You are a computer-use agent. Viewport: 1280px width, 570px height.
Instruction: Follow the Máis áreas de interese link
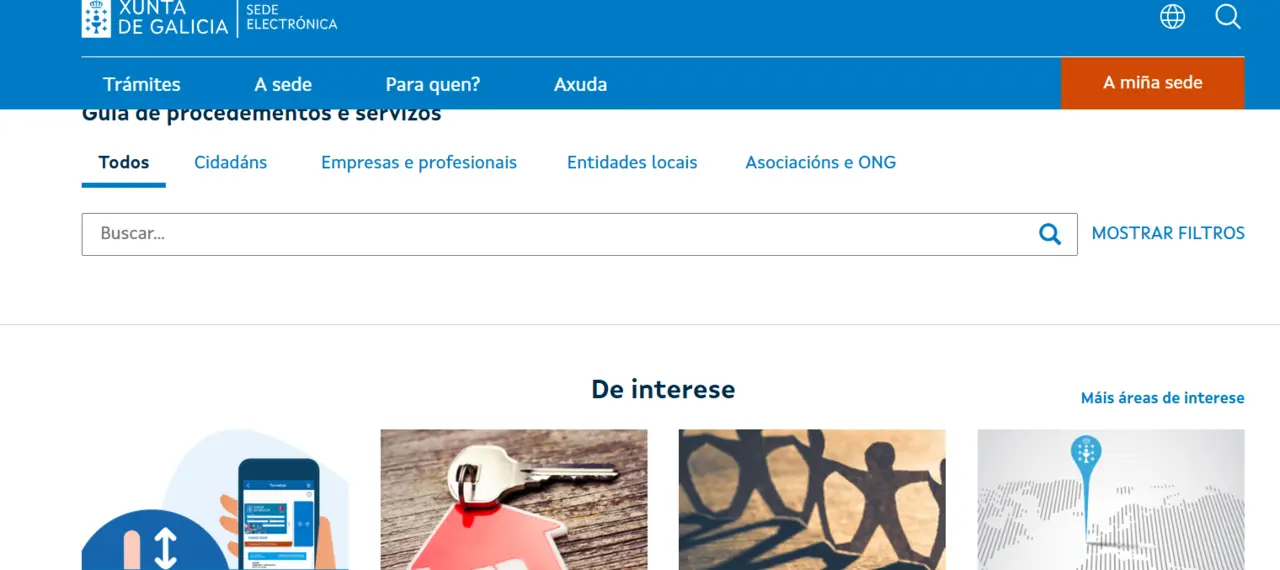click(1163, 398)
